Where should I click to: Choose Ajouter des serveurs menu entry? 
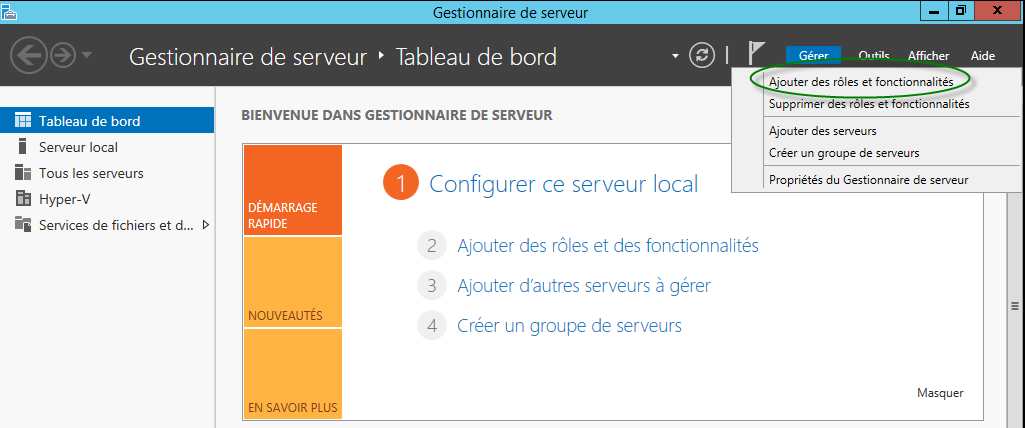click(823, 131)
